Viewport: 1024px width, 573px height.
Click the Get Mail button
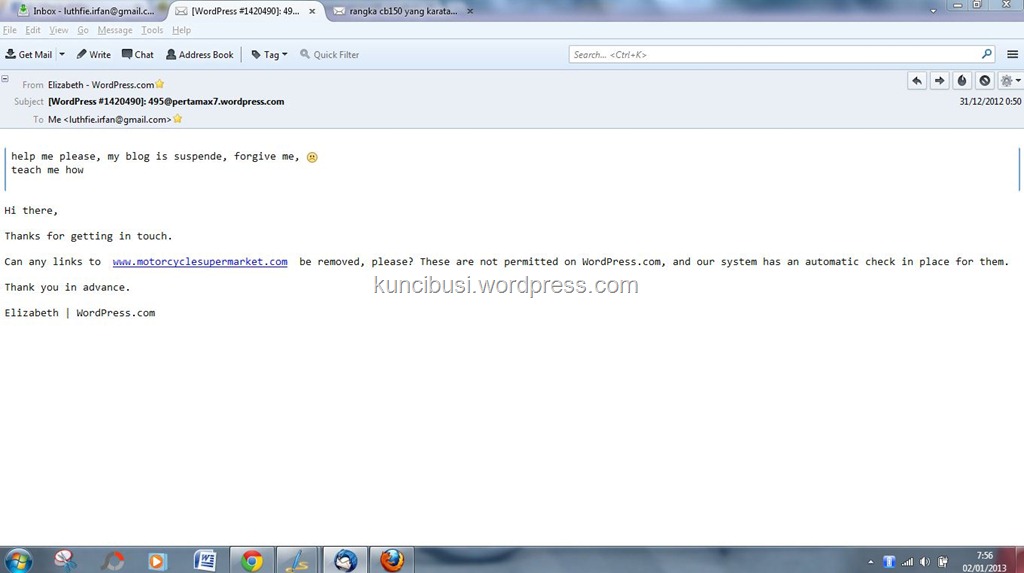coord(28,55)
